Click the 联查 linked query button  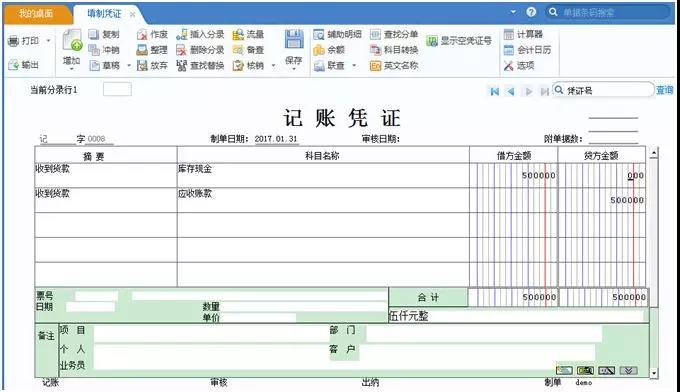329,65
